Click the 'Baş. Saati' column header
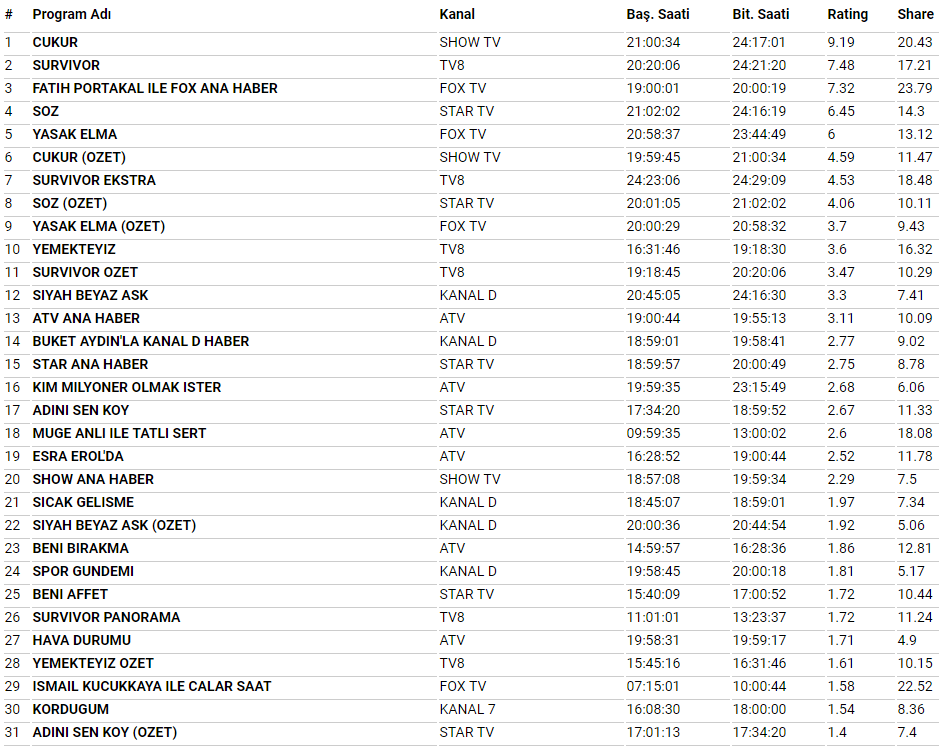This screenshot has height=746, width=939. [657, 15]
